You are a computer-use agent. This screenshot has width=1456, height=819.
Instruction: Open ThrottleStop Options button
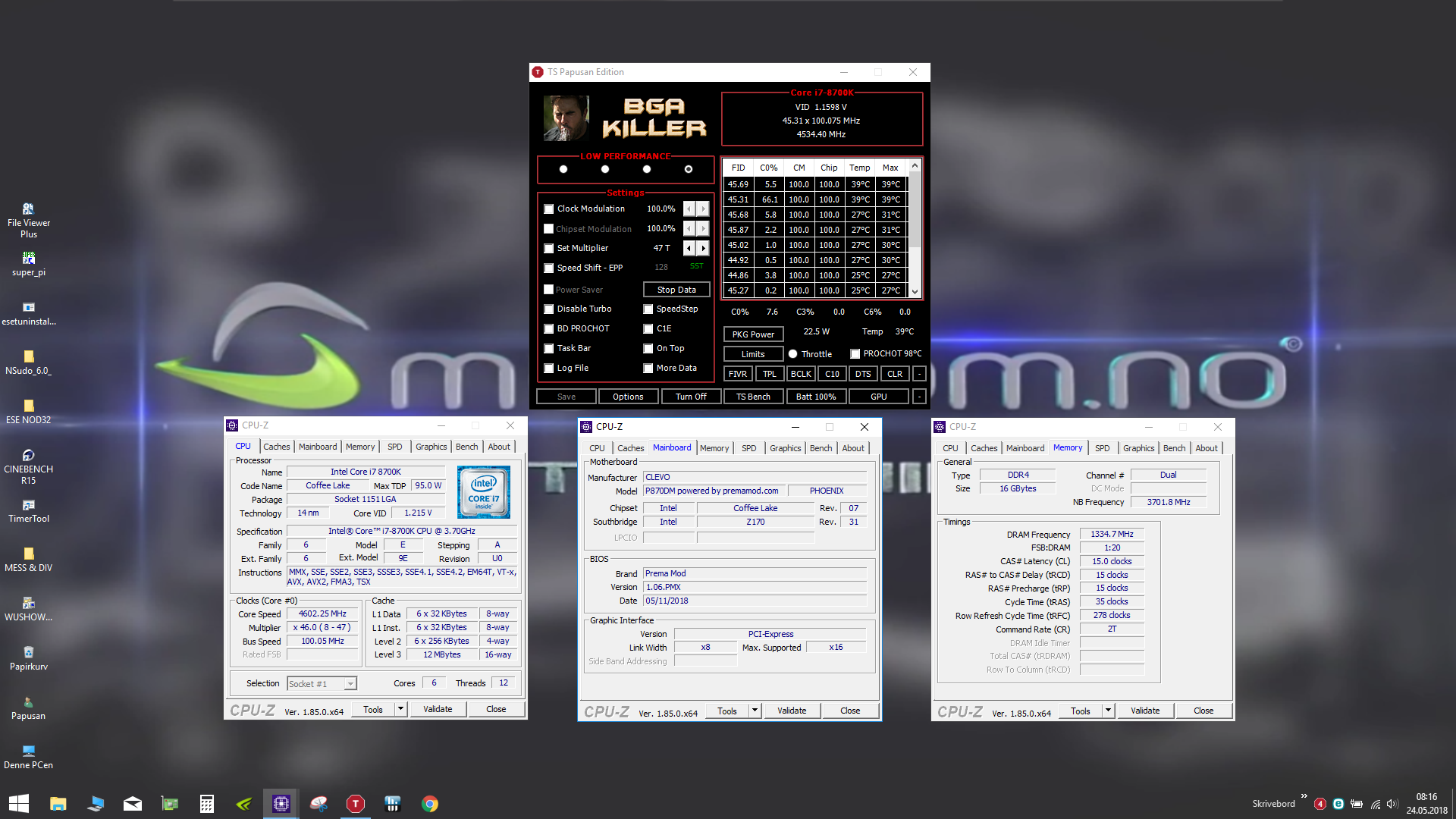[x=628, y=397]
